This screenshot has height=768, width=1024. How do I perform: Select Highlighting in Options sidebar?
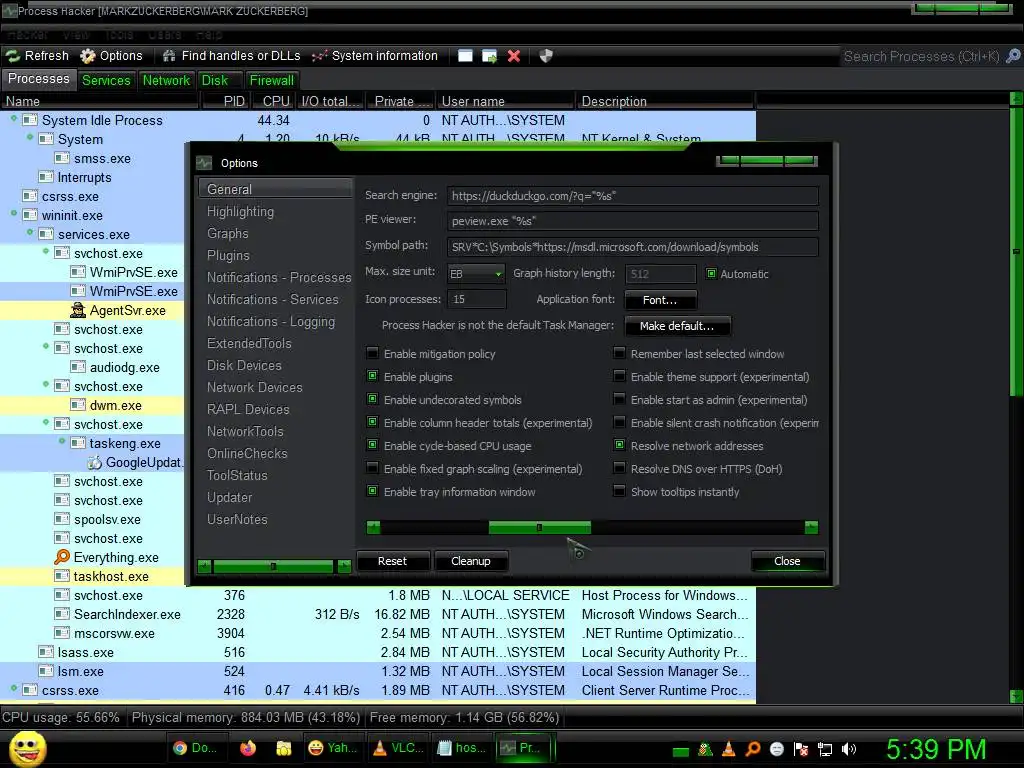(240, 212)
